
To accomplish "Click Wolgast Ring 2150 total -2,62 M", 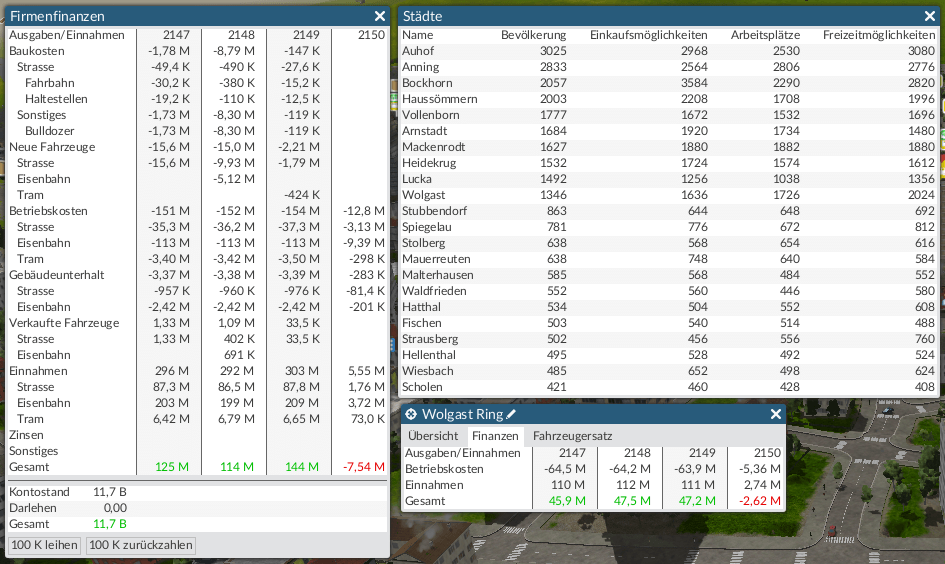I will (759, 501).
